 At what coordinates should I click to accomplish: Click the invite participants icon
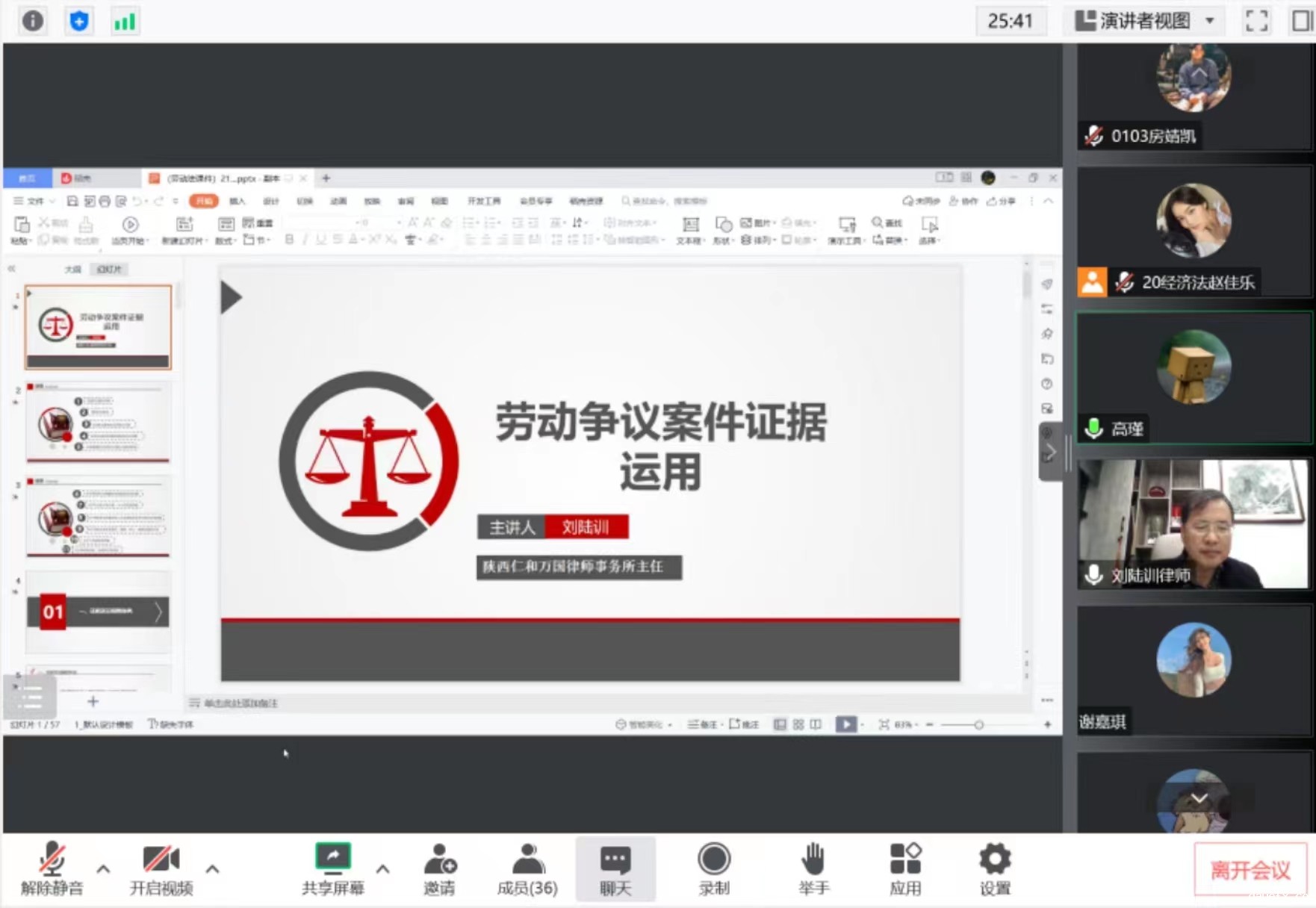[x=439, y=868]
